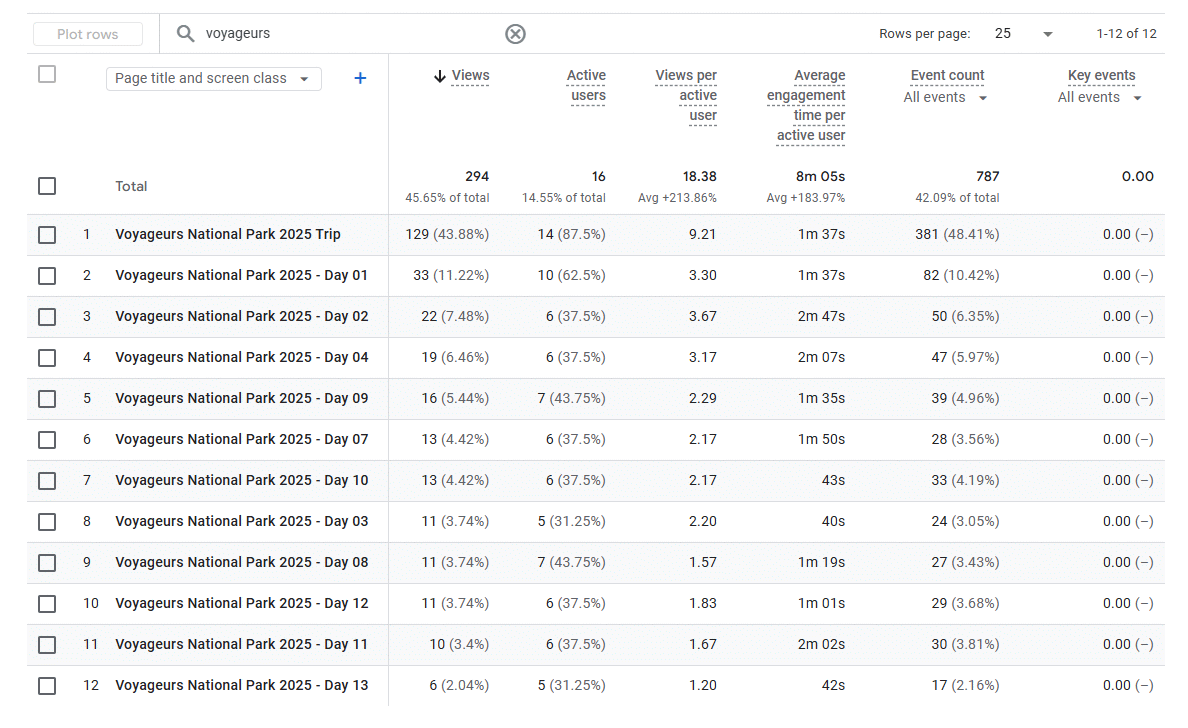Sort by Active users column
The width and height of the screenshot is (1188, 728).
pyautogui.click(x=586, y=86)
